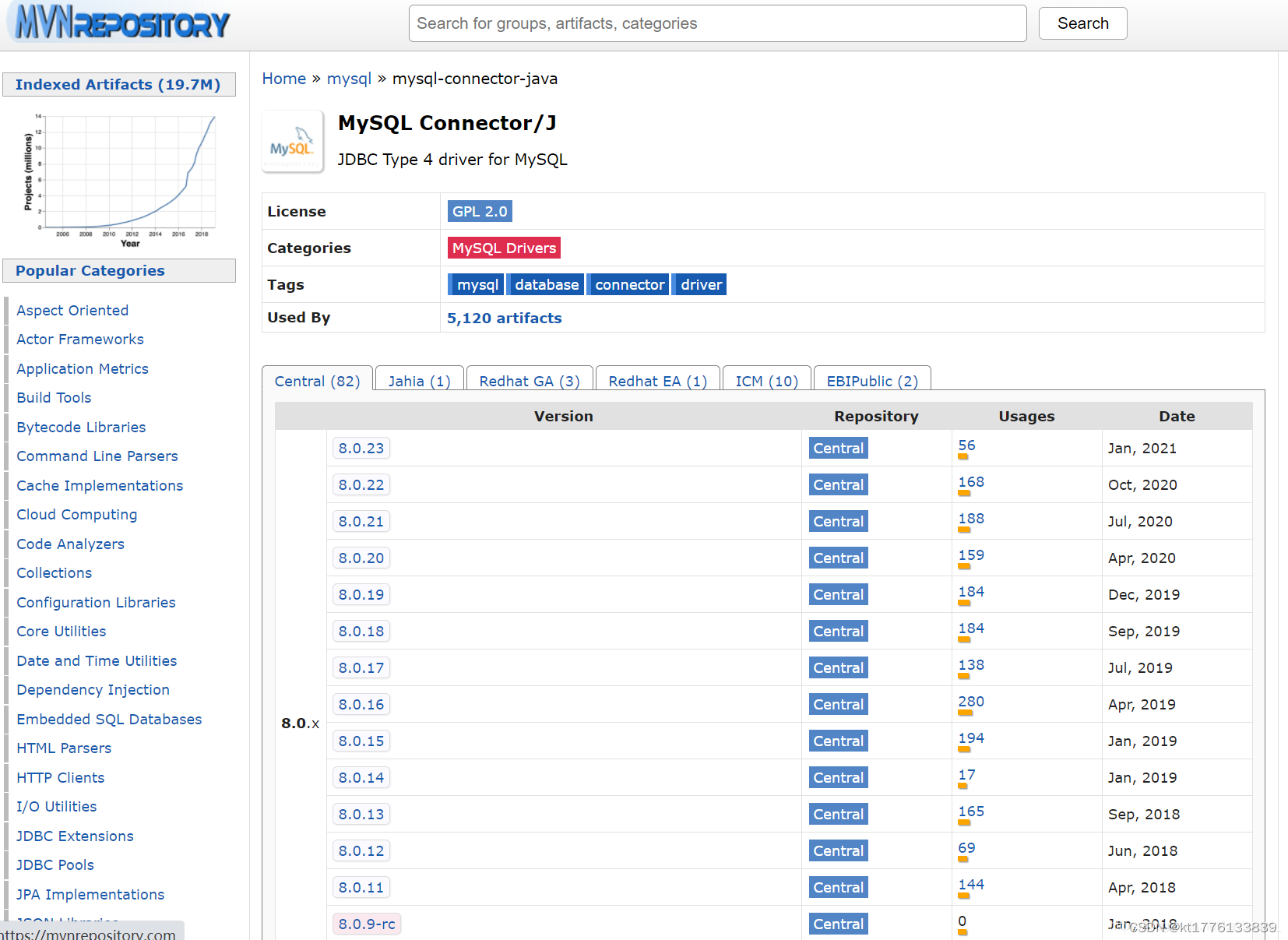The width and height of the screenshot is (1288, 940).
Task: Open the MySQL Drivers category badge
Action: tap(504, 248)
